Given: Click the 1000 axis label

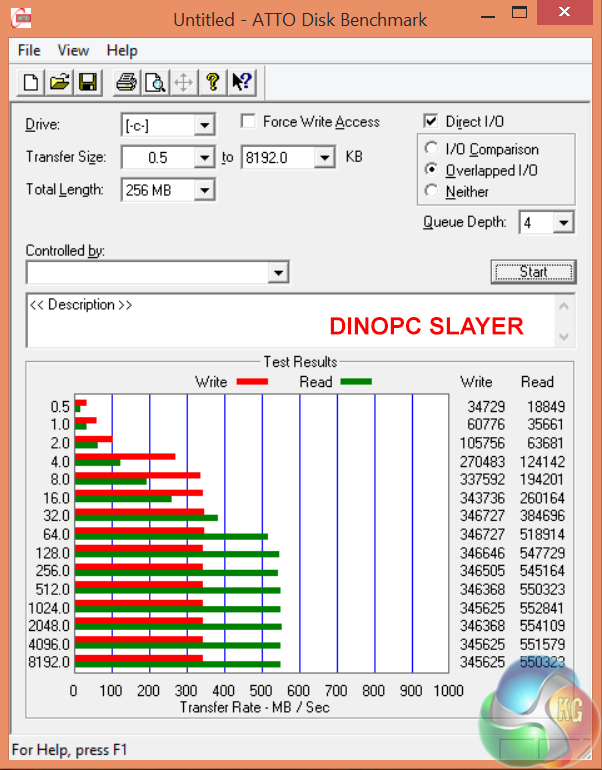Looking at the screenshot, I should (448, 690).
